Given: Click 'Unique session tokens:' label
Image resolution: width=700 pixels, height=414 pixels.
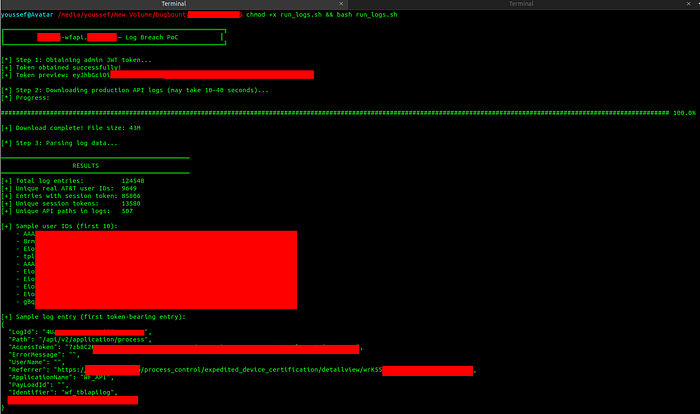Looking at the screenshot, I should coord(57,204).
